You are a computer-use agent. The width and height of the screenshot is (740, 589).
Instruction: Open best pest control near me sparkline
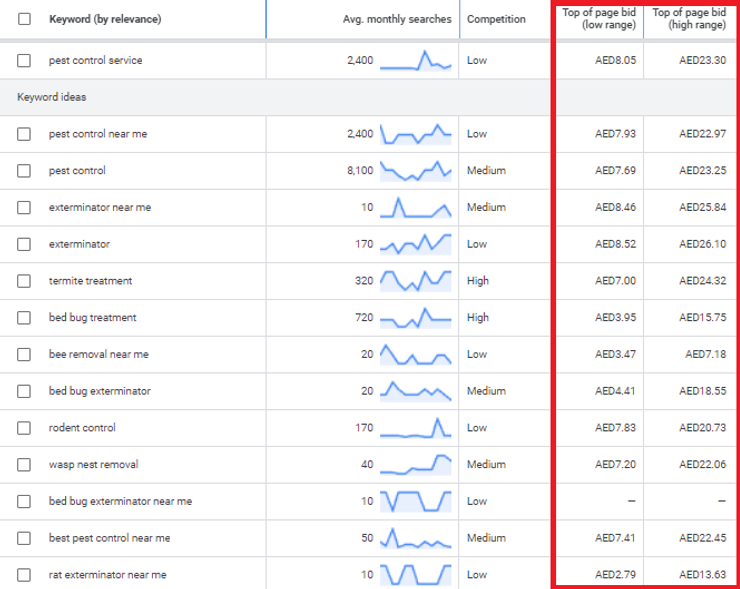[x=416, y=538]
